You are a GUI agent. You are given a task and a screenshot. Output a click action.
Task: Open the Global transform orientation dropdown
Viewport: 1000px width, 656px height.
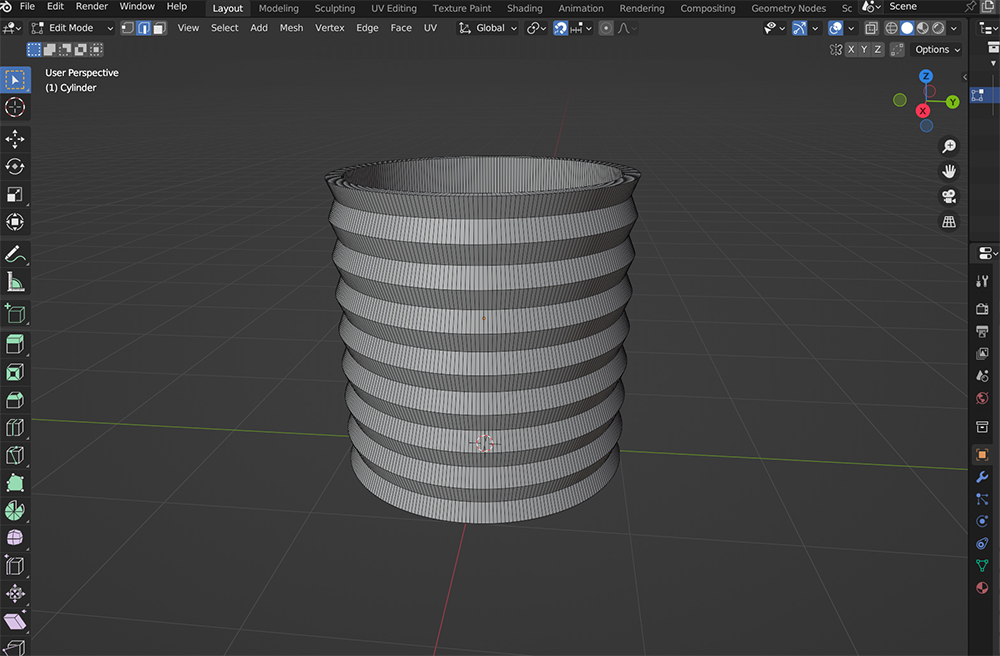point(487,27)
